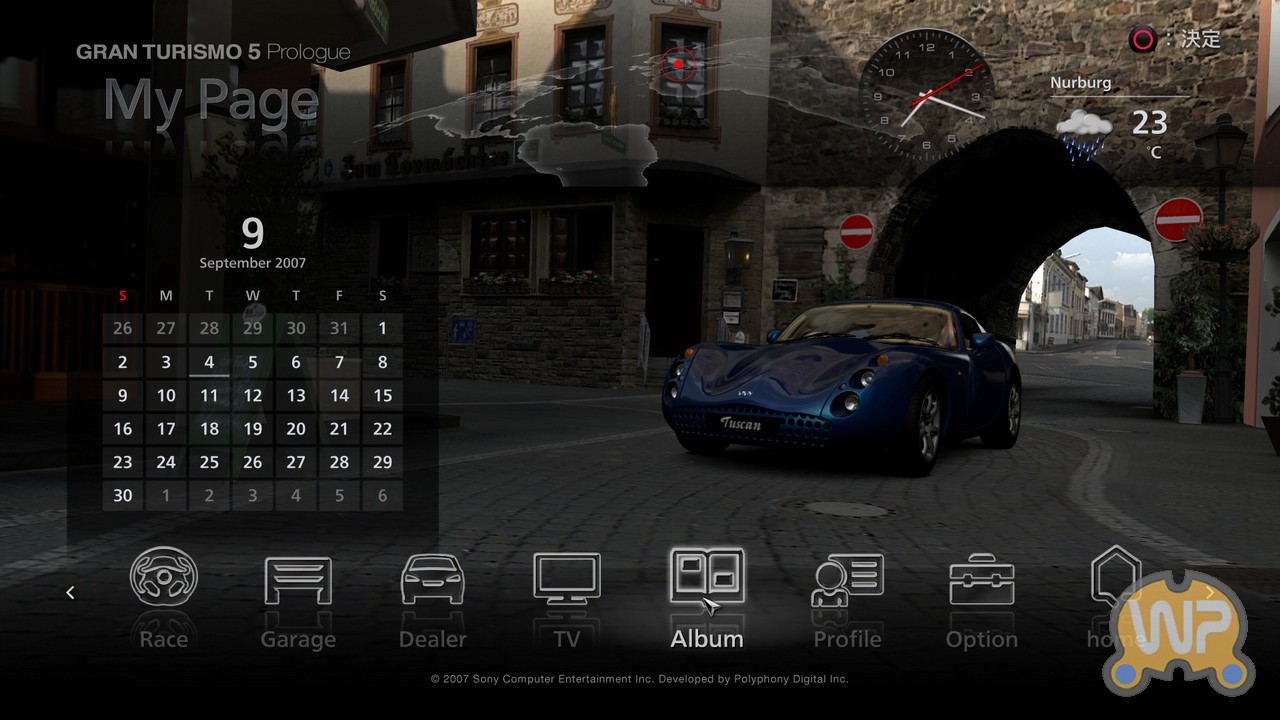The height and width of the screenshot is (720, 1280).
Task: Select the Album menu label
Action: tap(706, 639)
